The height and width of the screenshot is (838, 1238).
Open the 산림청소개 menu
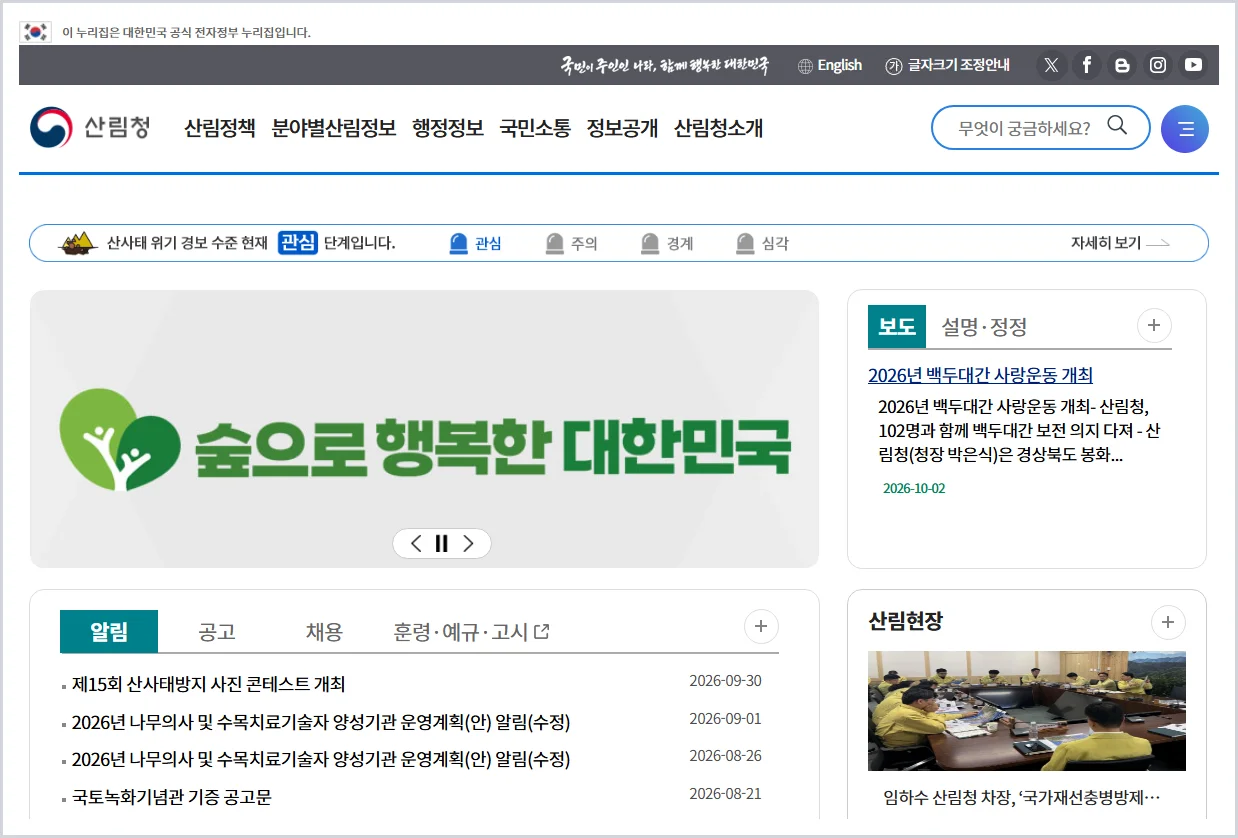pyautogui.click(x=719, y=128)
